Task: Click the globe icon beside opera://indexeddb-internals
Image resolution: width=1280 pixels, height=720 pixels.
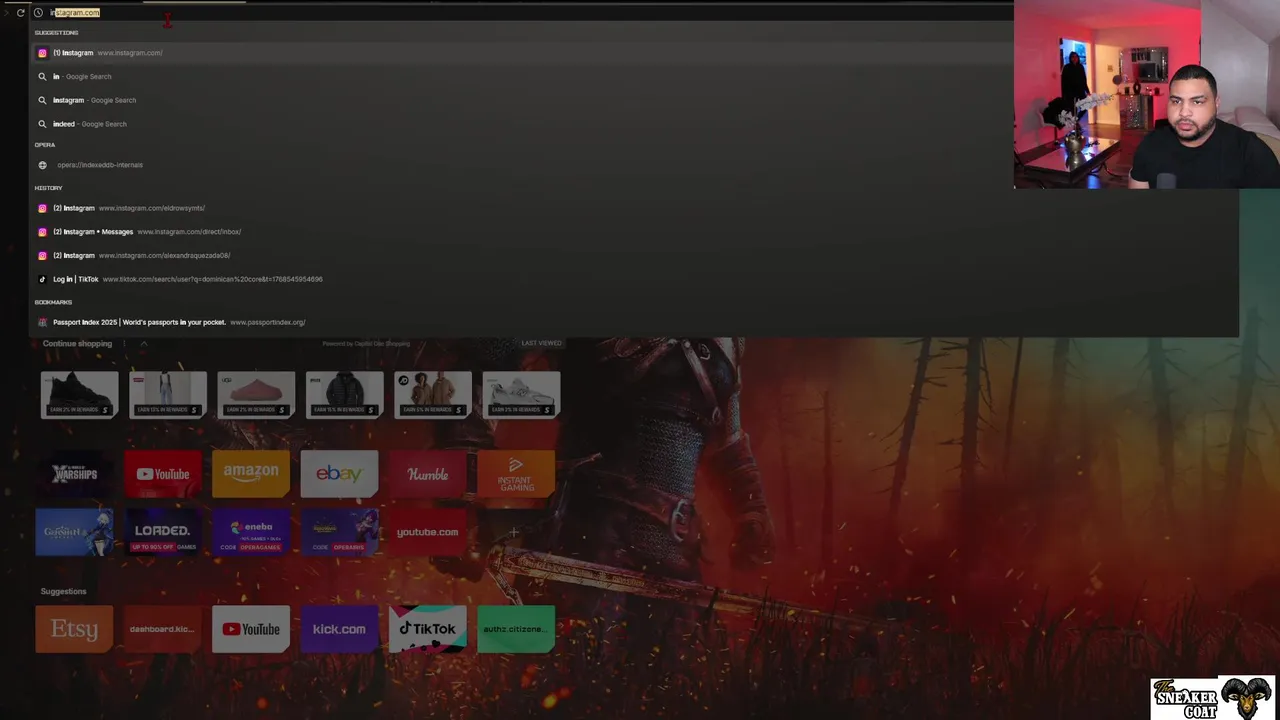Action: click(42, 165)
